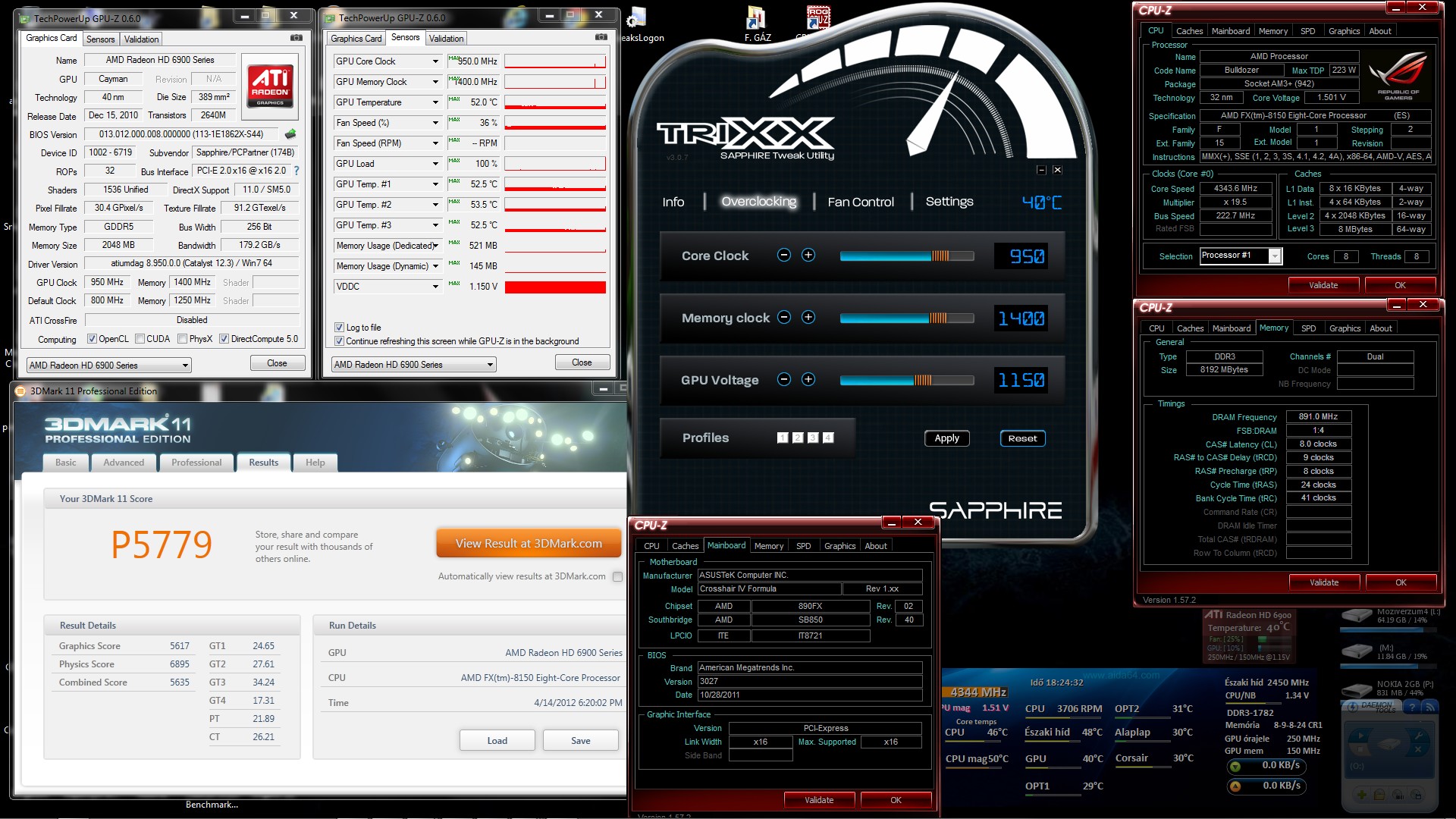
Task: Open the GPU Memory Clock sensor dropdown
Action: click(x=435, y=82)
